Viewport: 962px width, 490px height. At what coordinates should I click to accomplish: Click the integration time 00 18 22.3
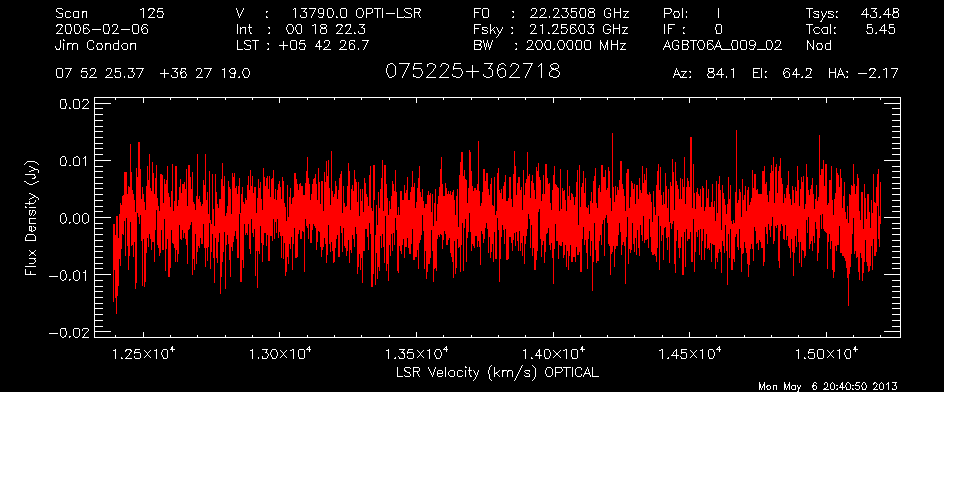pyautogui.click(x=326, y=29)
